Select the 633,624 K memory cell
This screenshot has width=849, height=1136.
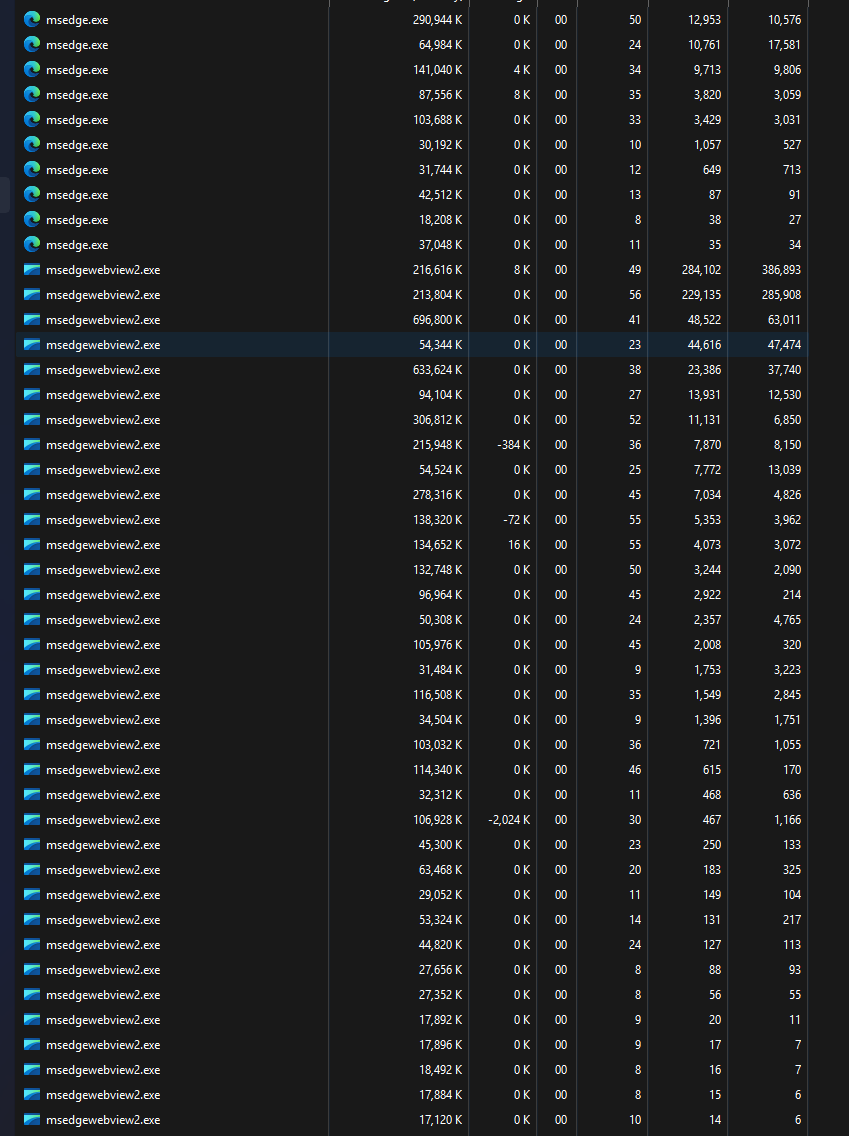point(437,369)
